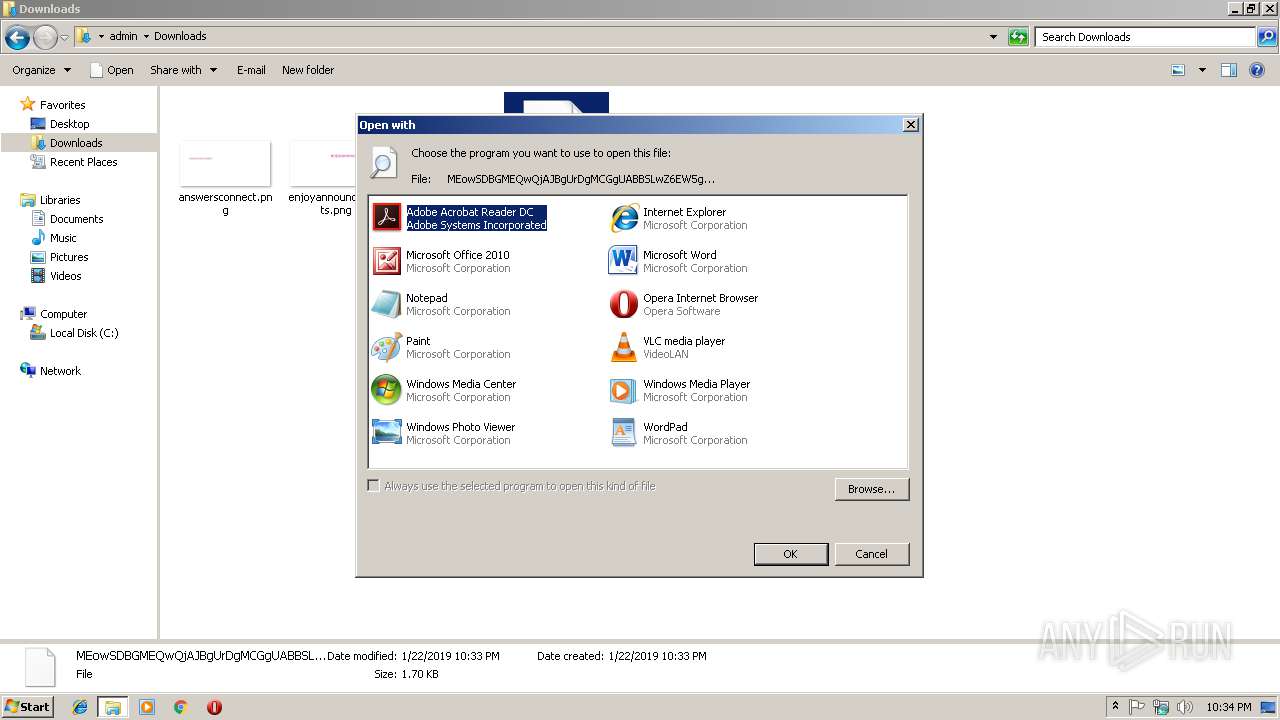Open Recent Places in Favorites
The image size is (1280, 720).
click(x=83, y=162)
